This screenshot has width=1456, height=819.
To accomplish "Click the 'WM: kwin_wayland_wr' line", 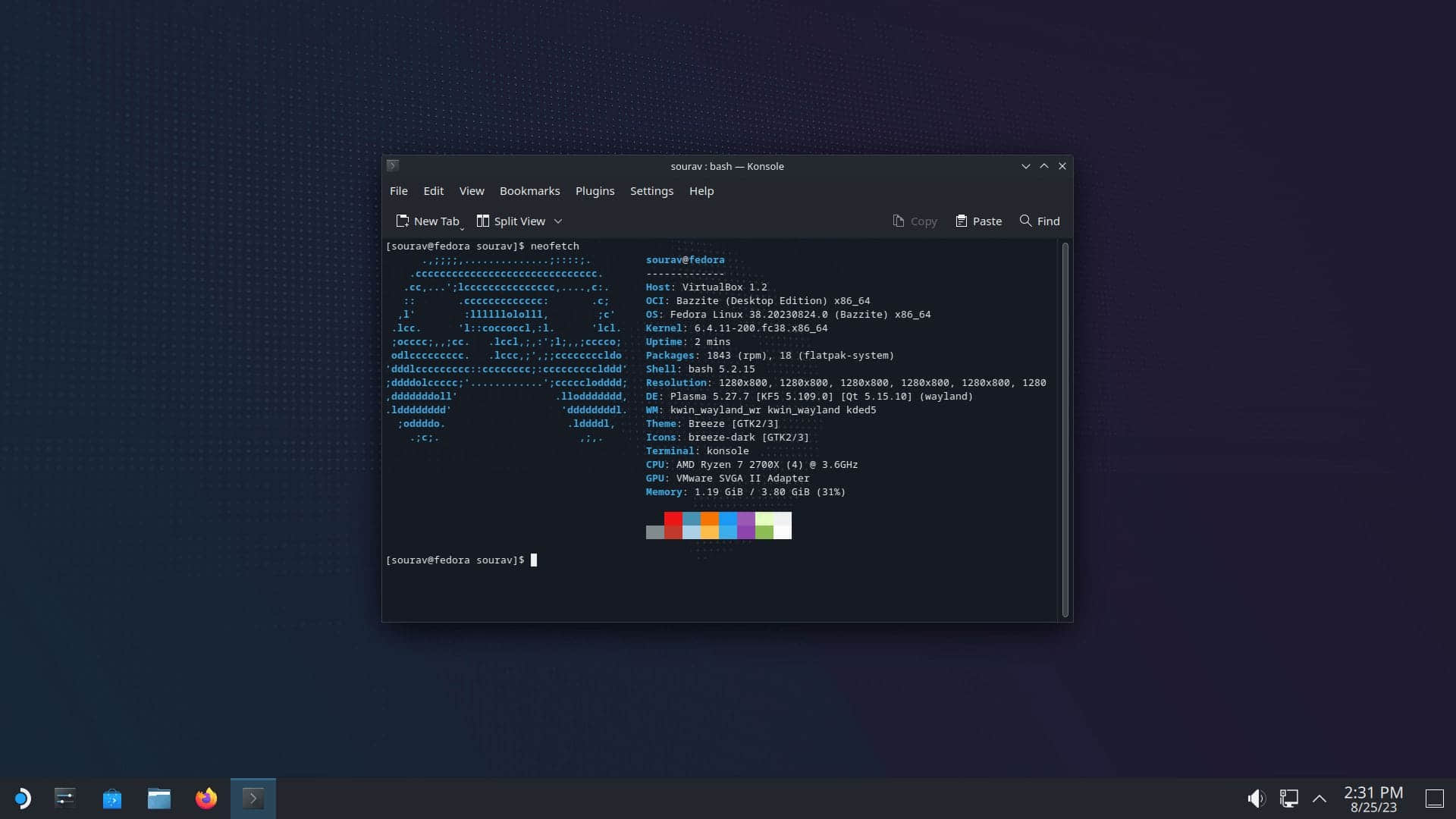I will click(x=761, y=410).
